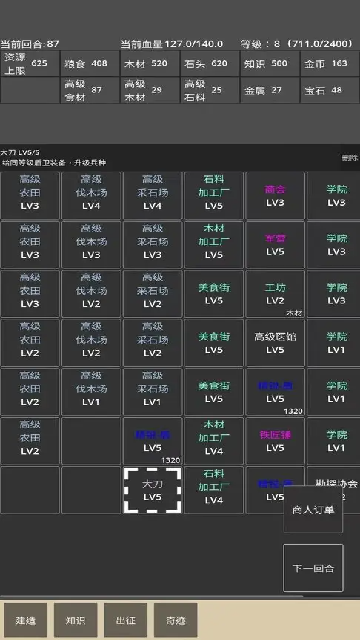Image resolution: width=360 pixels, height=640 pixels.
Task: Choose the 石料加工厂 LV4 tile
Action: point(213,490)
